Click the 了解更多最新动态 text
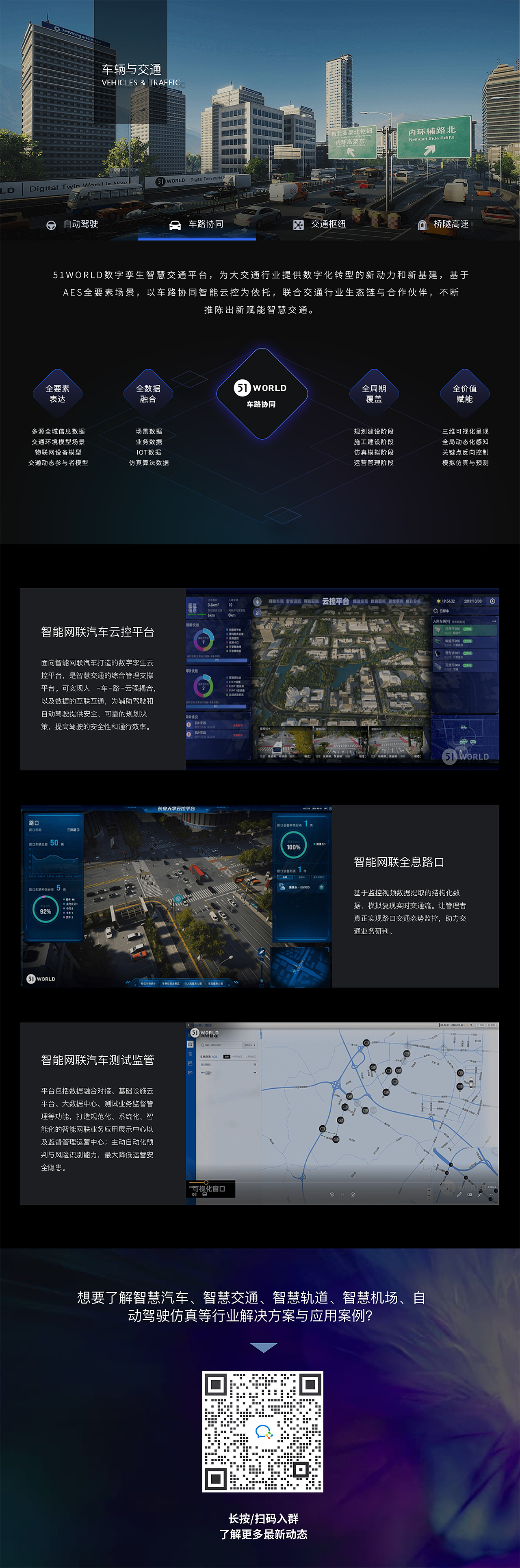 pos(263,1535)
